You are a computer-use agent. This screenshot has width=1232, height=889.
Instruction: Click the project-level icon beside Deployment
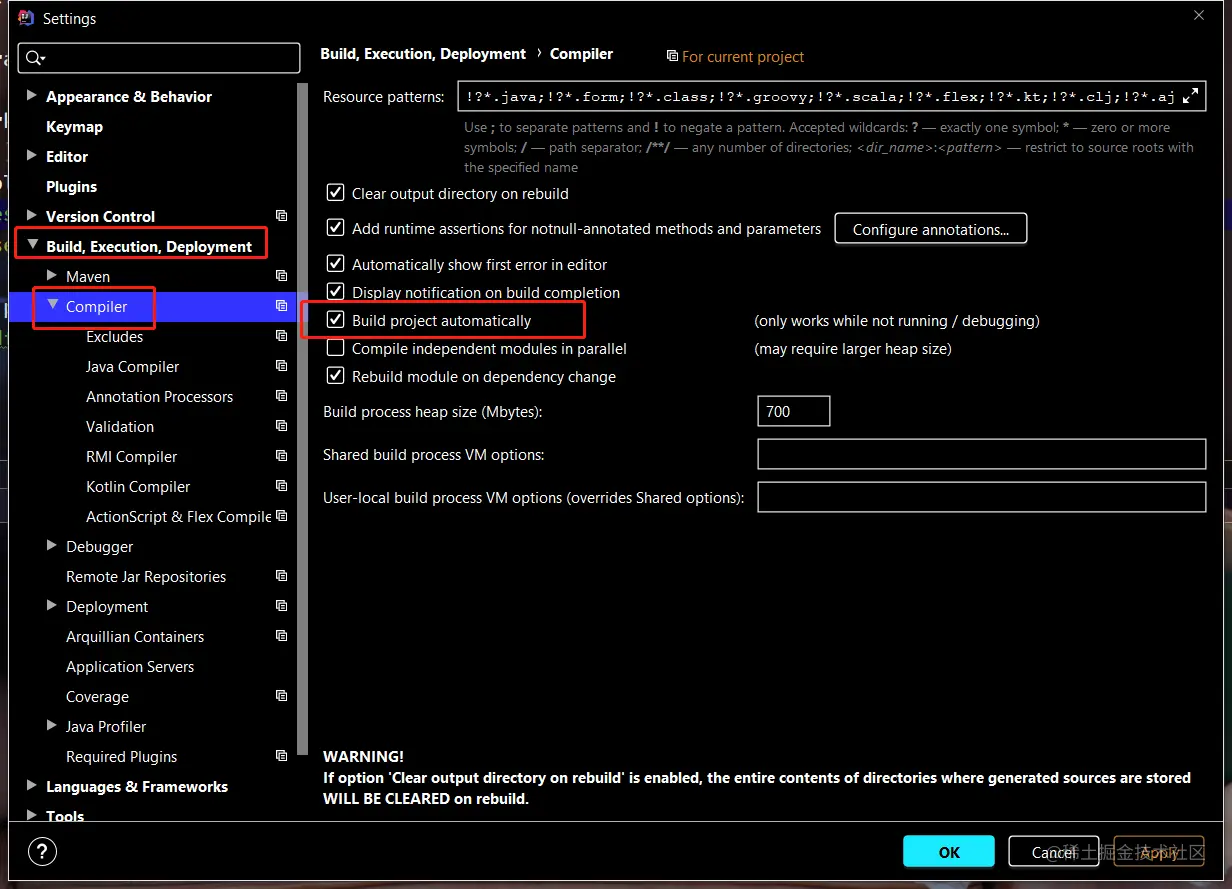pos(282,606)
